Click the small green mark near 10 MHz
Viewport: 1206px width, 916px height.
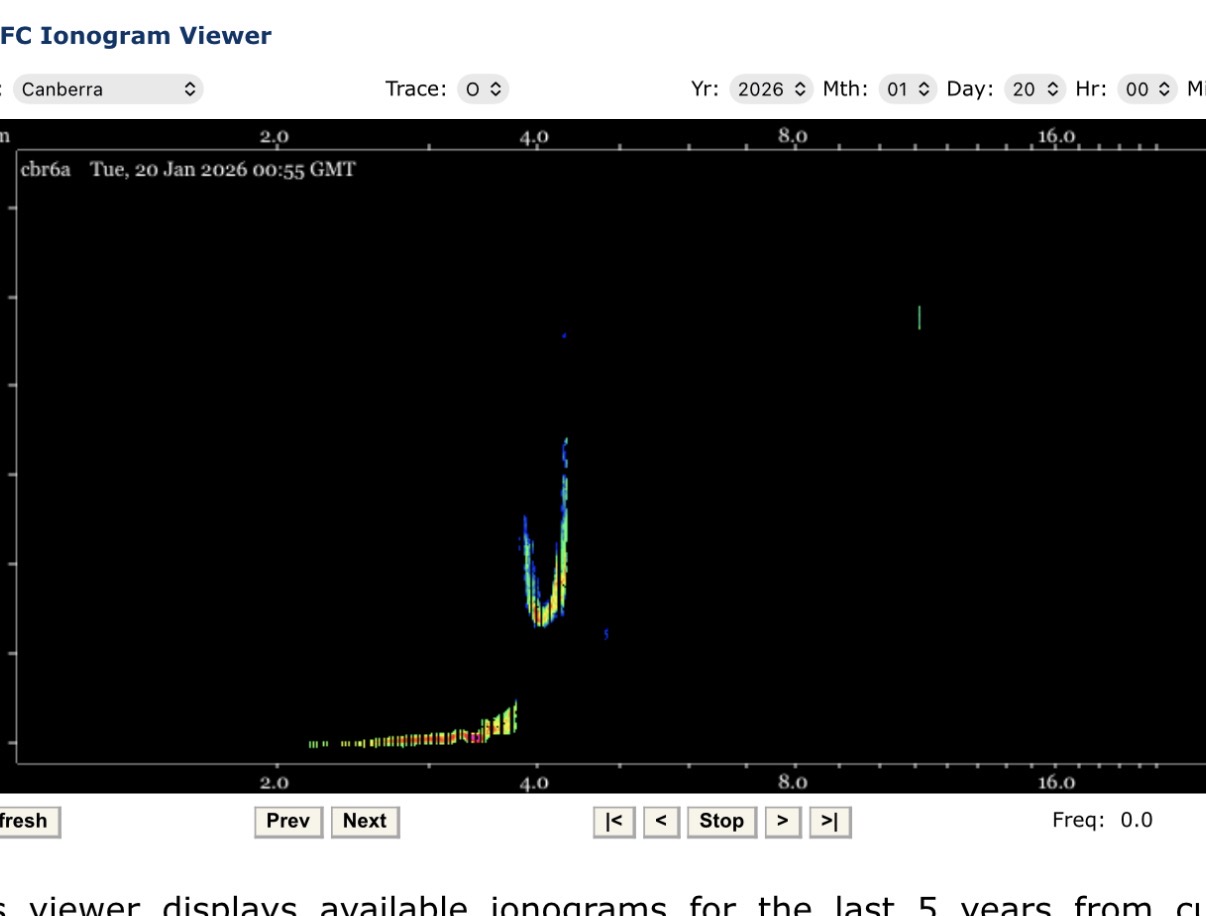tap(919, 317)
